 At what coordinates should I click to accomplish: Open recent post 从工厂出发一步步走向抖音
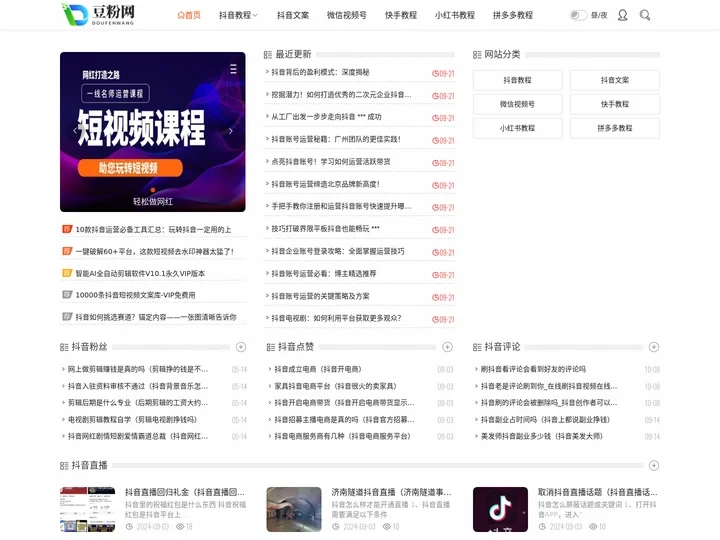[326, 117]
